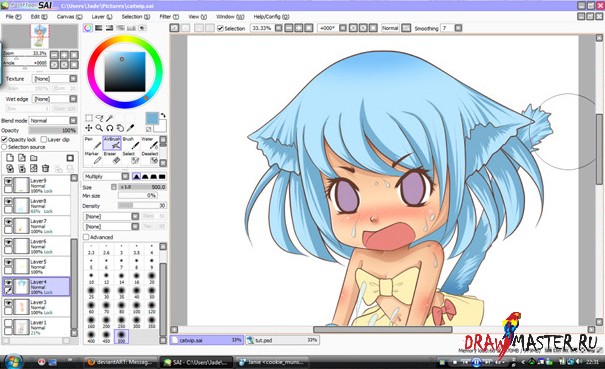605x369 pixels.
Task: Enable the Advanced brush settings checkbox
Action: coord(86,237)
